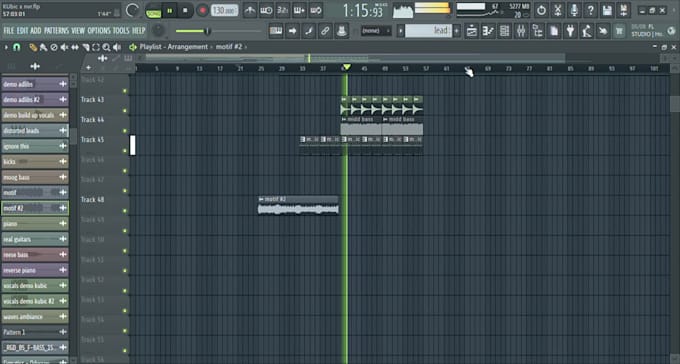Viewport: 680px width, 364px height.
Task: Toggle blend recording icon
Action: [x=299, y=10]
